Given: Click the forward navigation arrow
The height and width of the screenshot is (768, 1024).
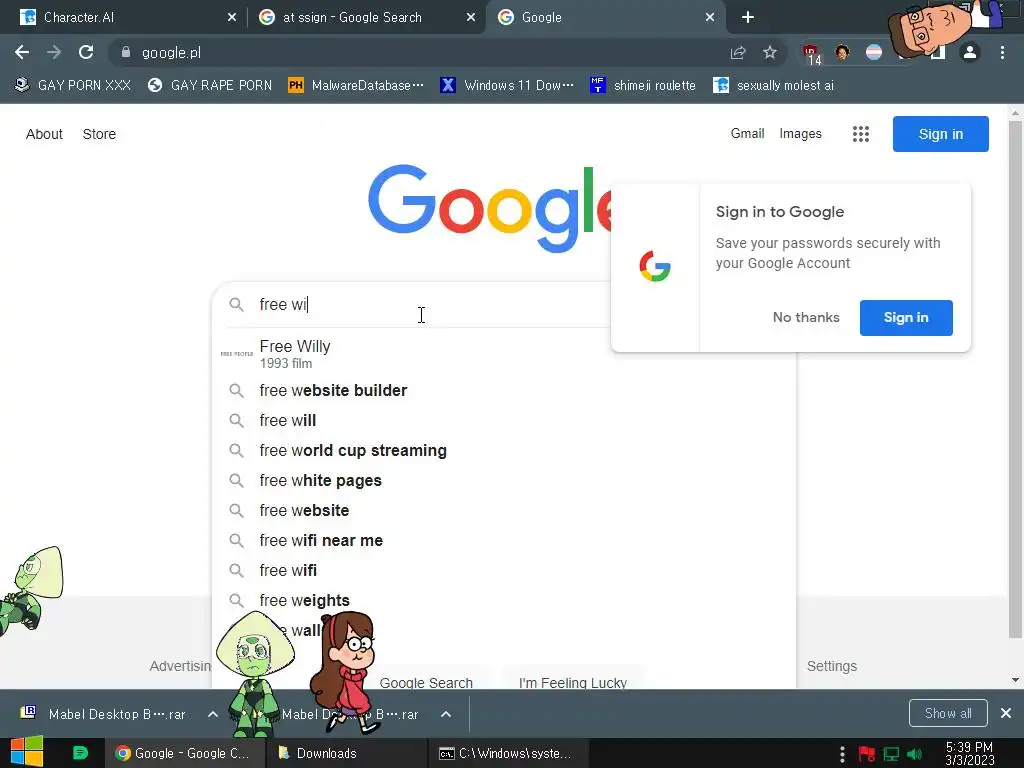Looking at the screenshot, I should 54,52.
